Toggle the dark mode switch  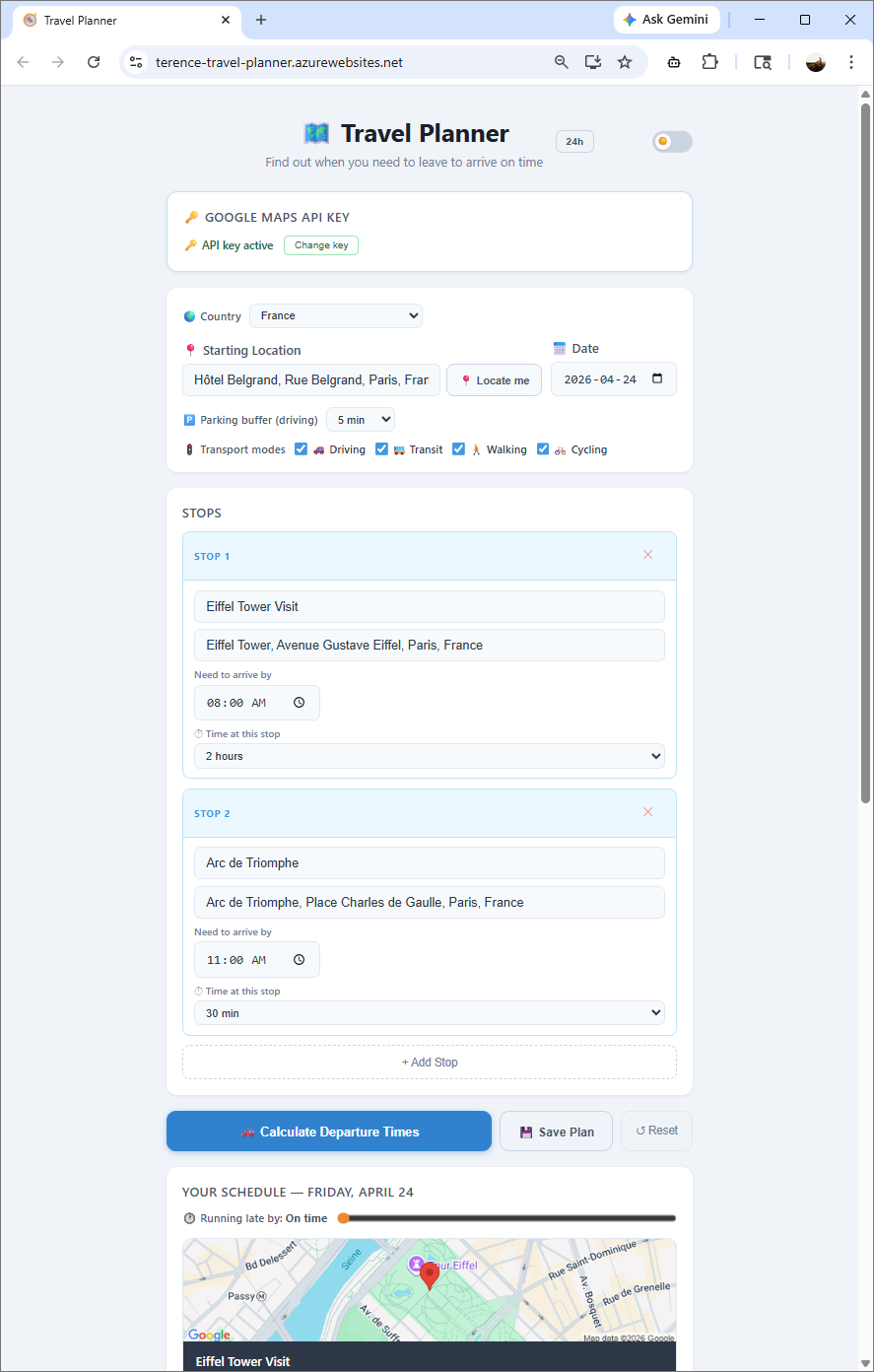672,142
